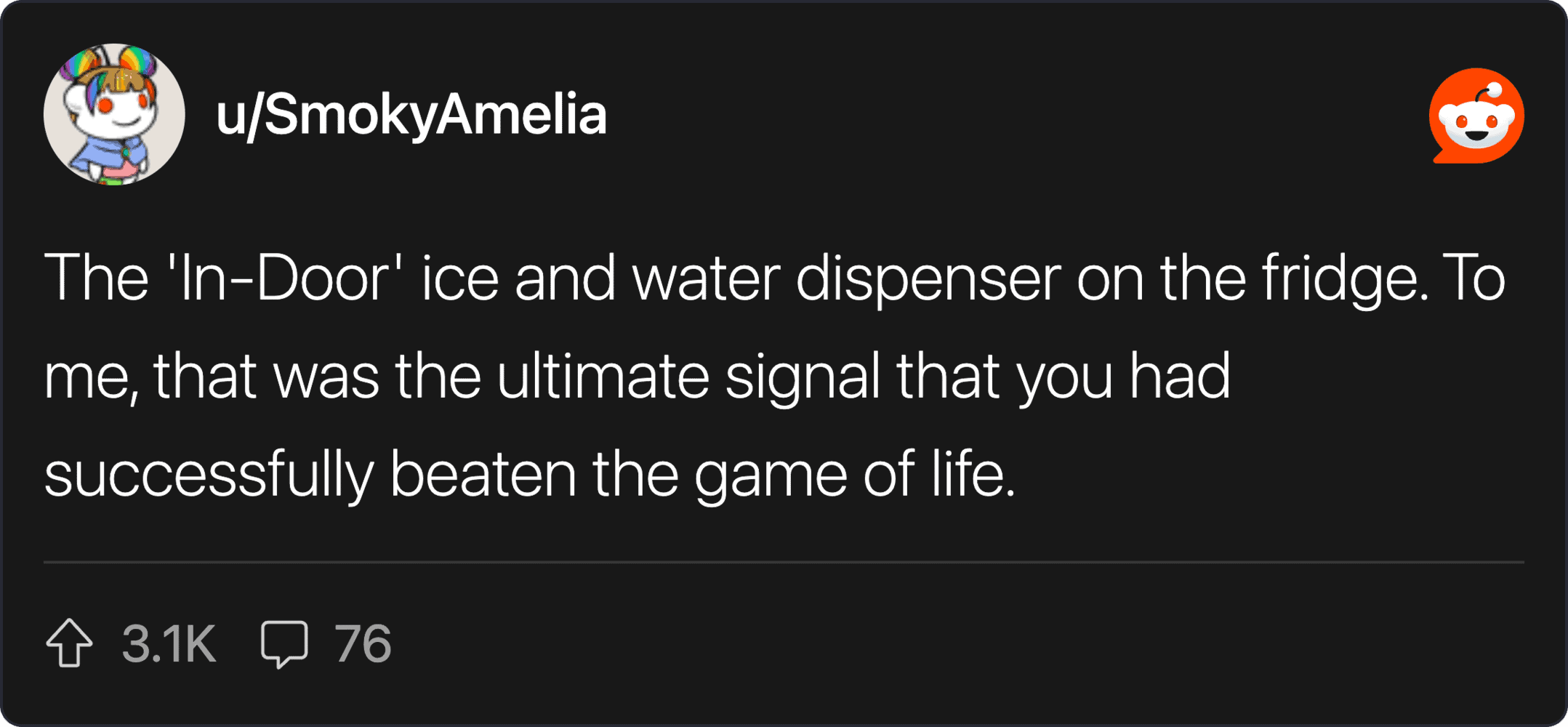The width and height of the screenshot is (1568, 727).
Task: Click the 76 comments count
Action: pos(363,643)
